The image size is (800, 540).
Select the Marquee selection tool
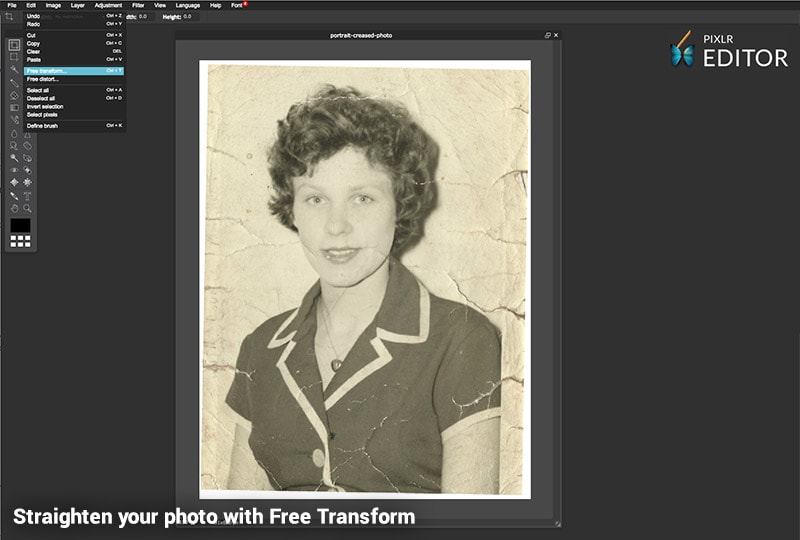(14, 45)
